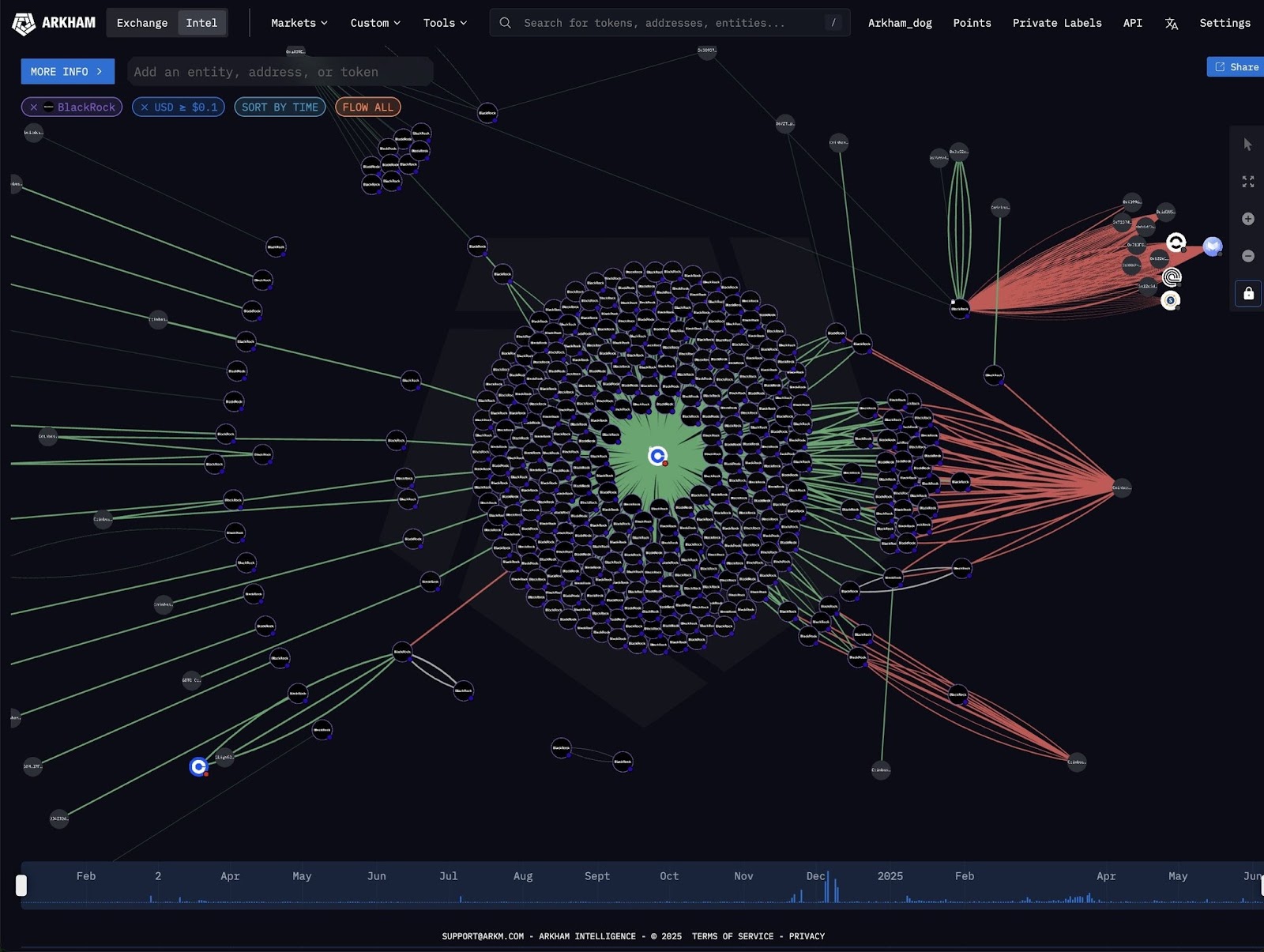This screenshot has width=1264, height=952.
Task: Edit the USD ≥ $0.1 value filter
Action: coord(186,107)
